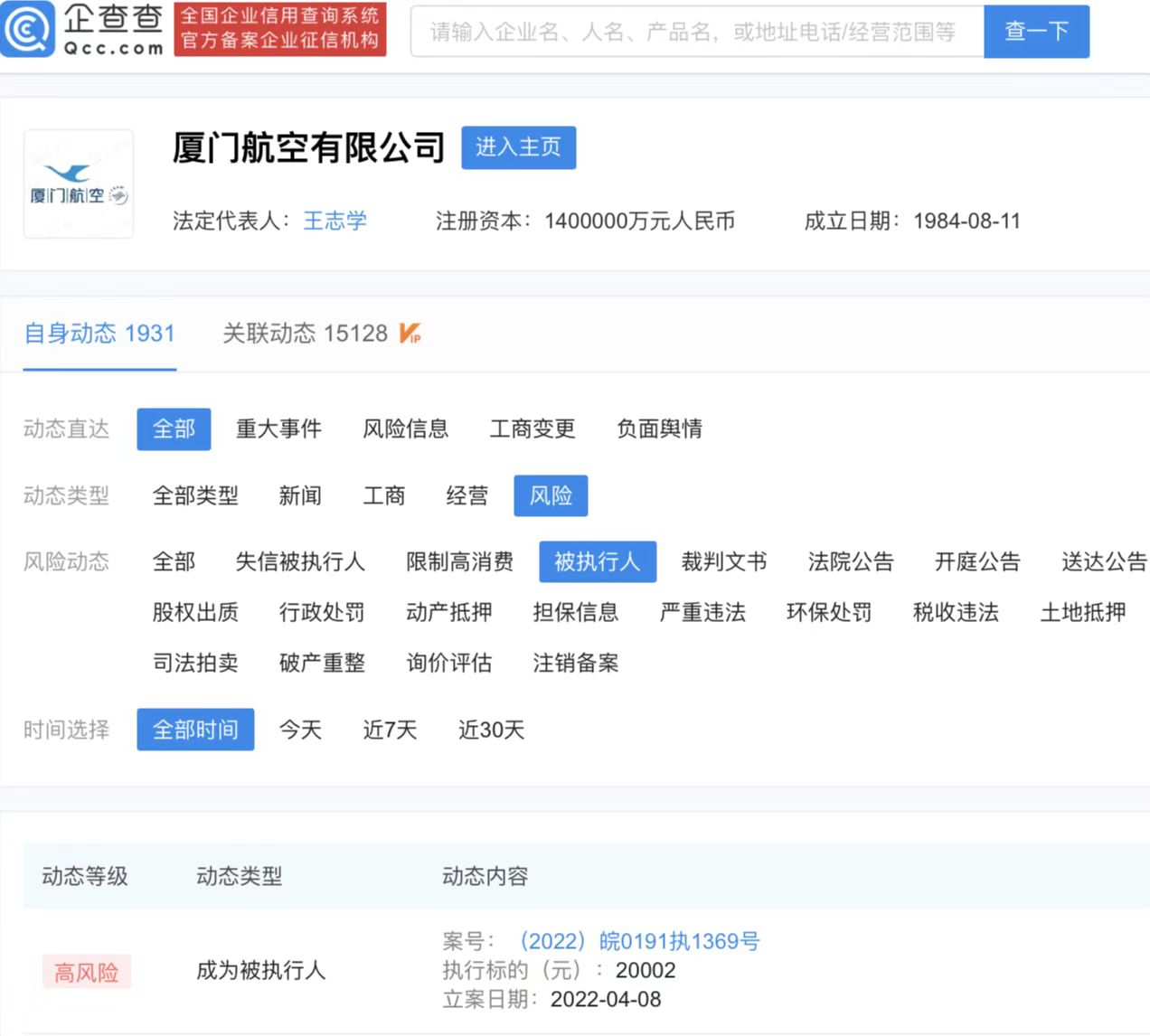Select 全部 in 风险动态 row

point(174,561)
